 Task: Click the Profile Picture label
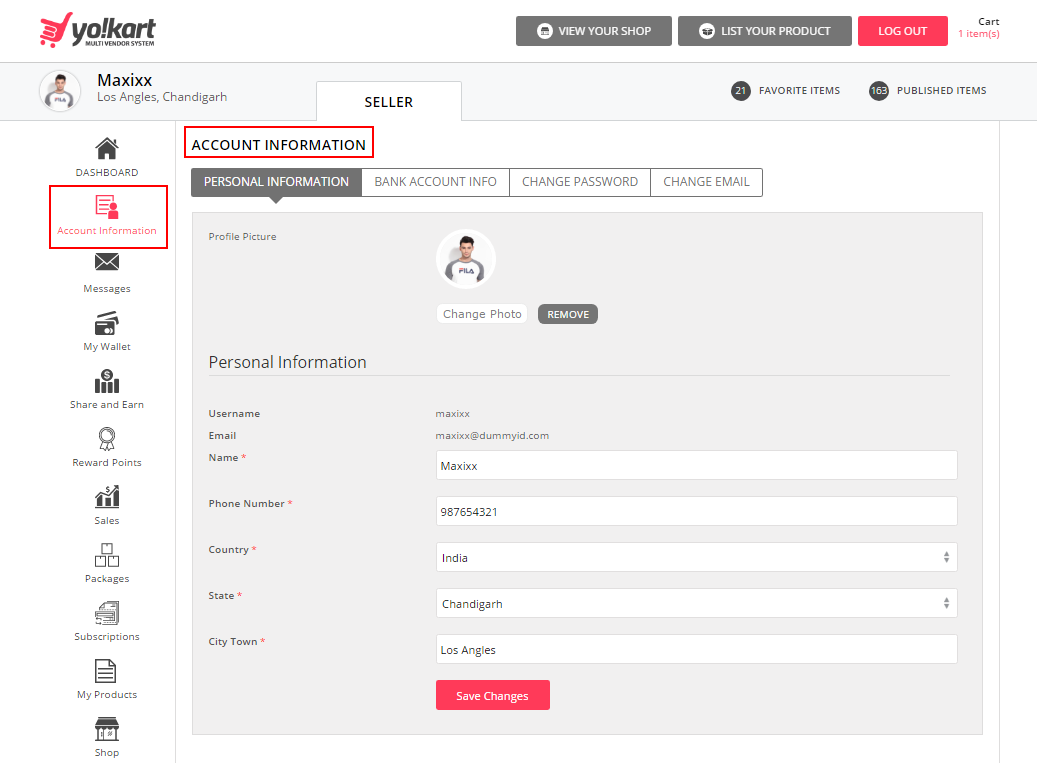(x=242, y=237)
